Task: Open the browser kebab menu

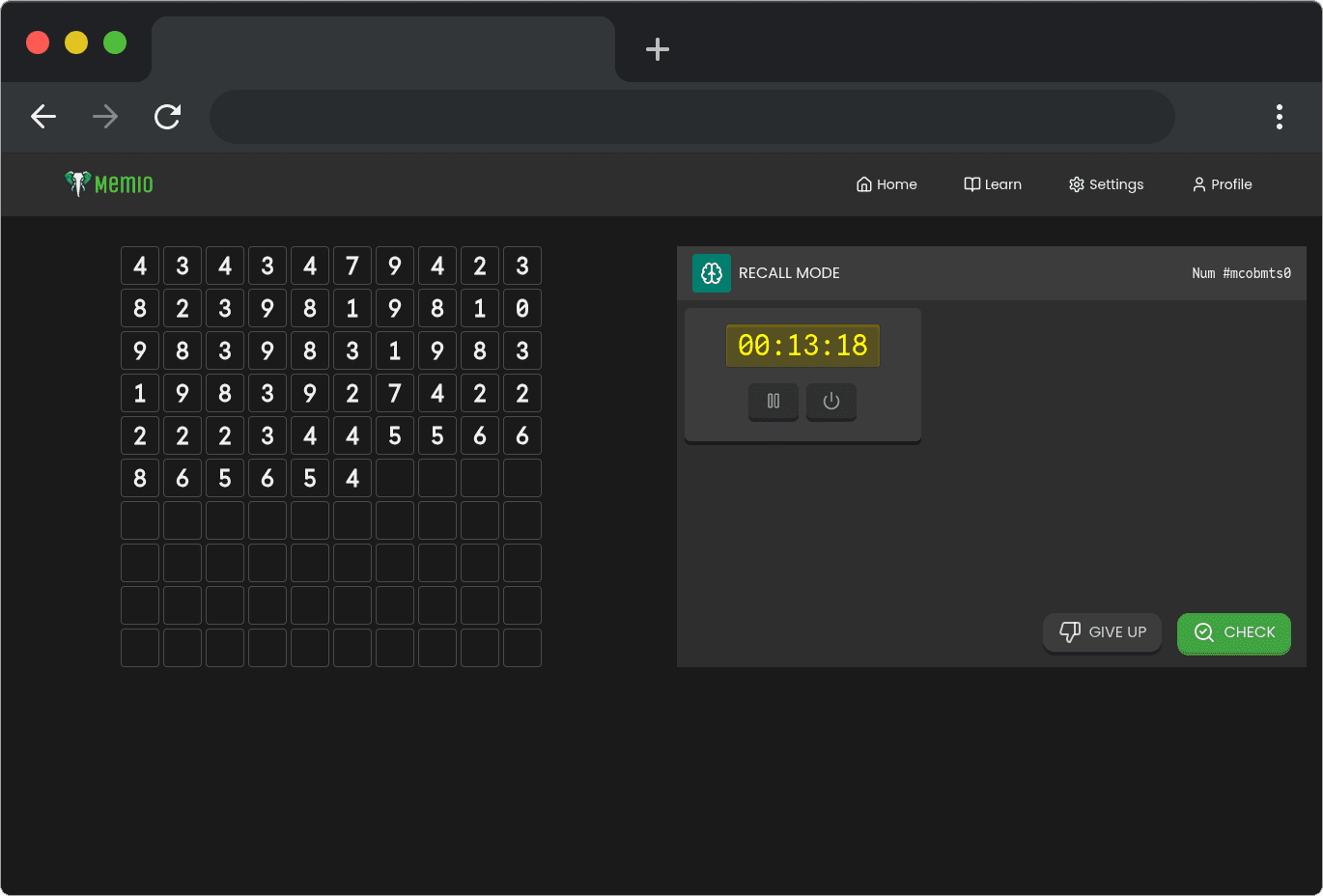Action: coord(1279,116)
